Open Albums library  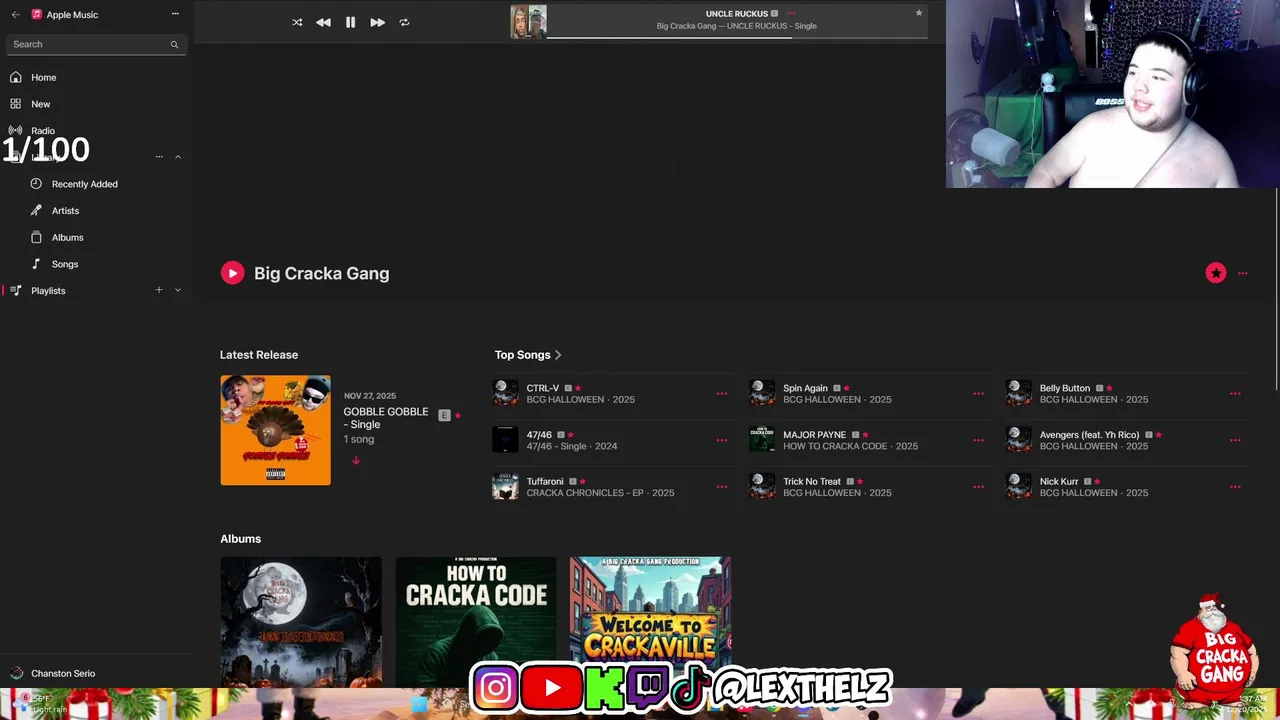pos(67,237)
